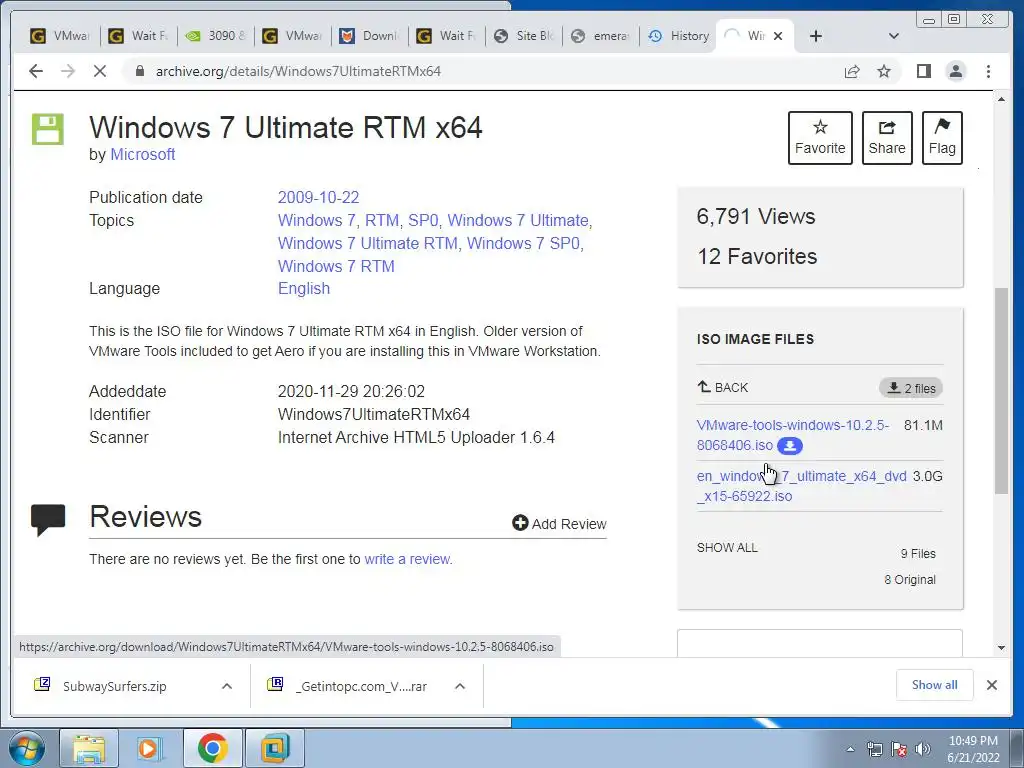Open Windows Explorer from the taskbar
The image size is (1024, 768).
coord(89,748)
